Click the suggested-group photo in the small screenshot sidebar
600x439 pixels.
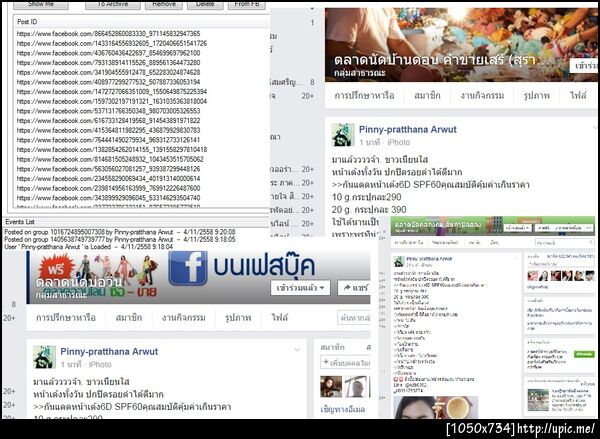click(538, 400)
